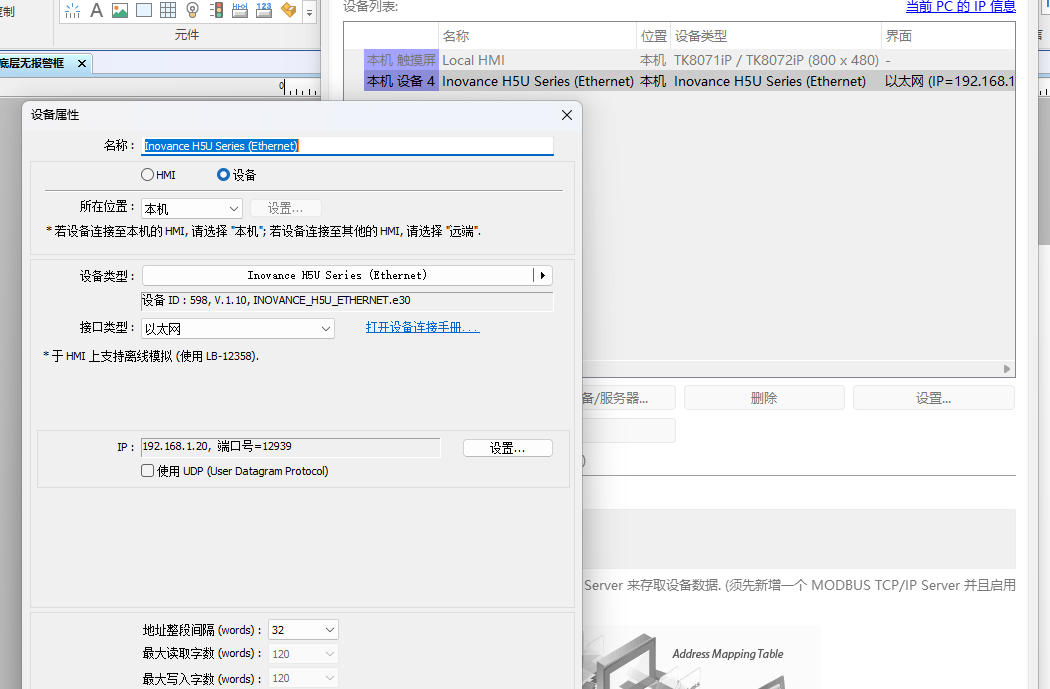
Task: Open the 所在位置 dropdown
Action: click(x=192, y=209)
